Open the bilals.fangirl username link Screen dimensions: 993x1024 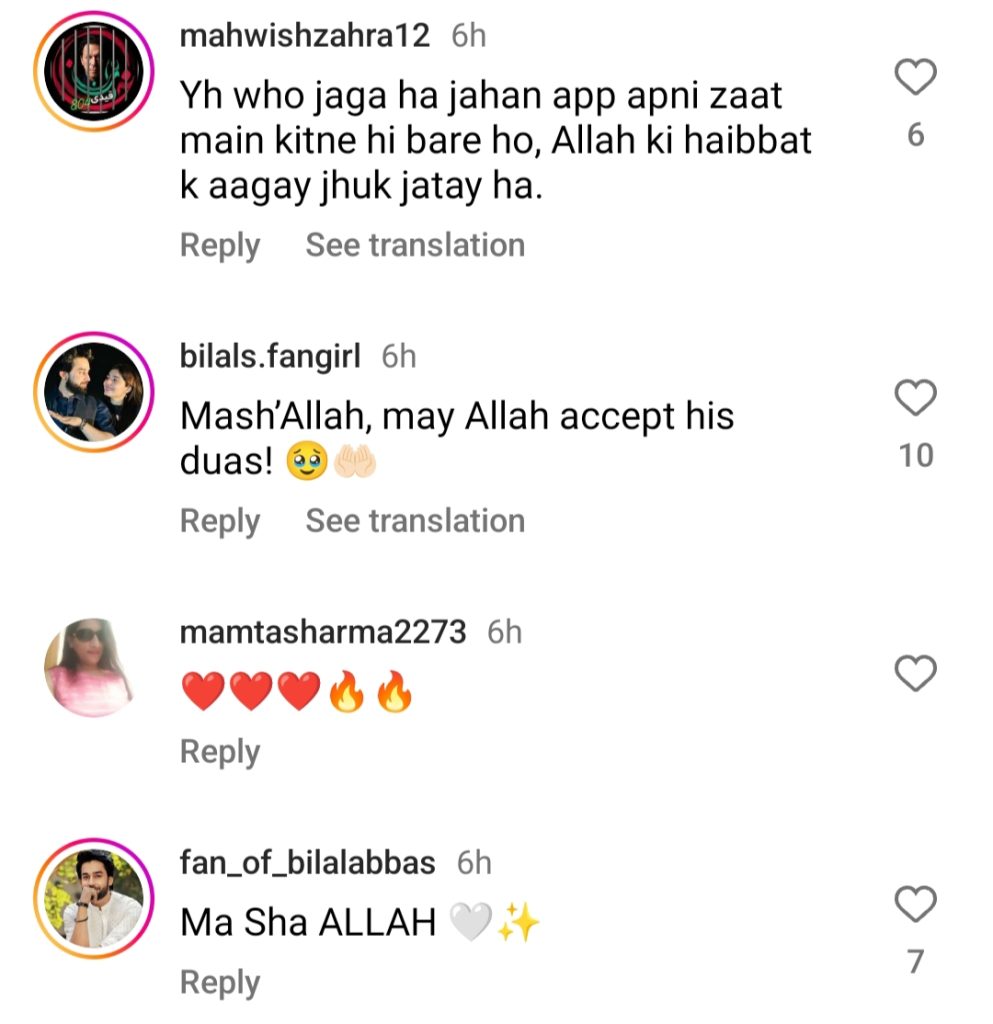point(270,357)
